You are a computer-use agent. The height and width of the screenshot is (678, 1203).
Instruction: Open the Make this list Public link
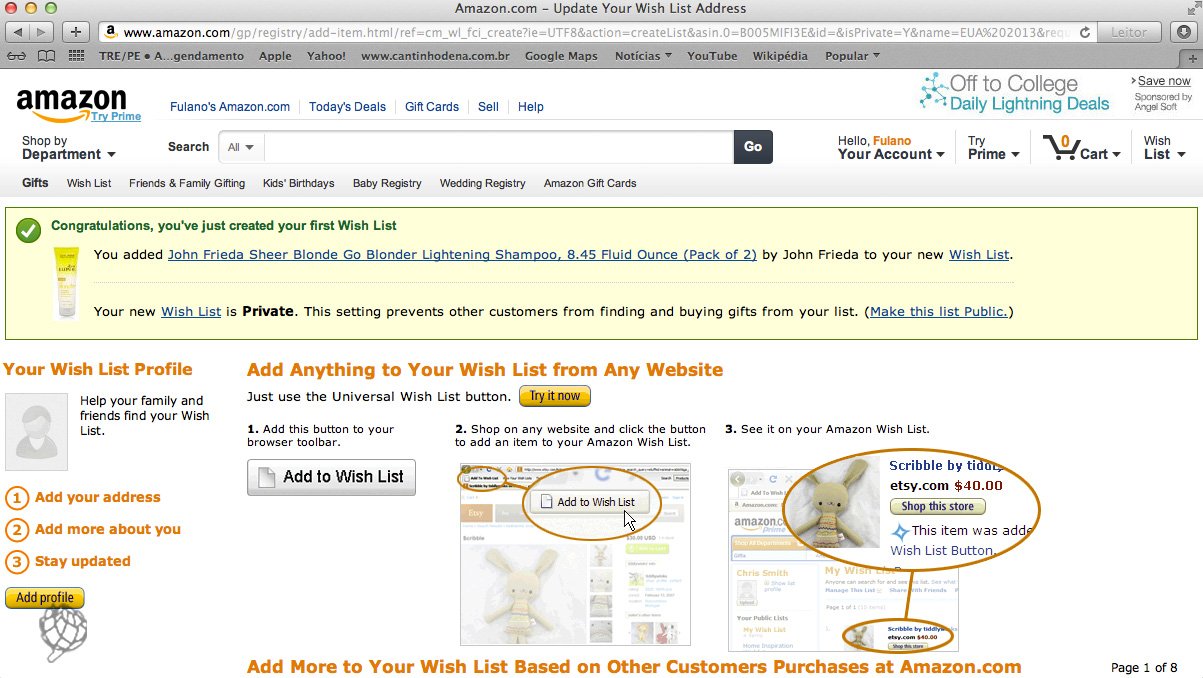[x=937, y=311]
